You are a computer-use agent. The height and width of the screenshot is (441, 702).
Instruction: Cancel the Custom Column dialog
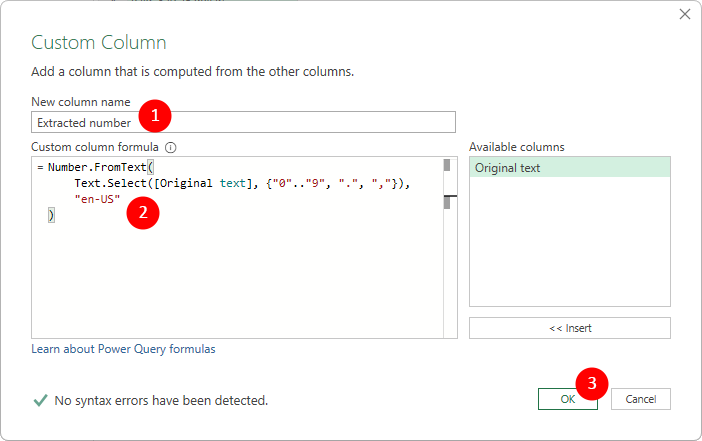click(x=641, y=399)
